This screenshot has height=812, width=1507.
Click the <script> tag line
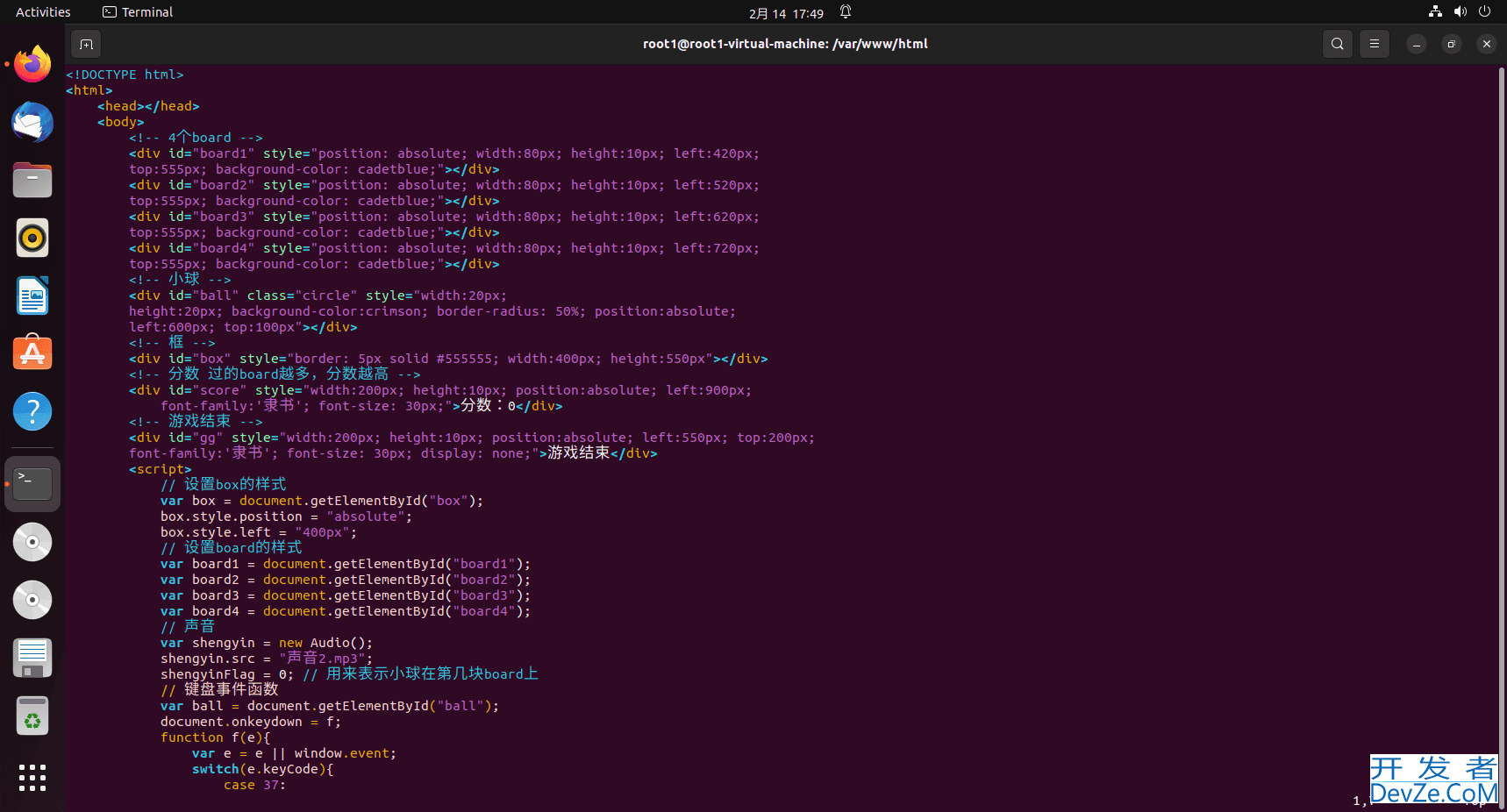(x=161, y=469)
